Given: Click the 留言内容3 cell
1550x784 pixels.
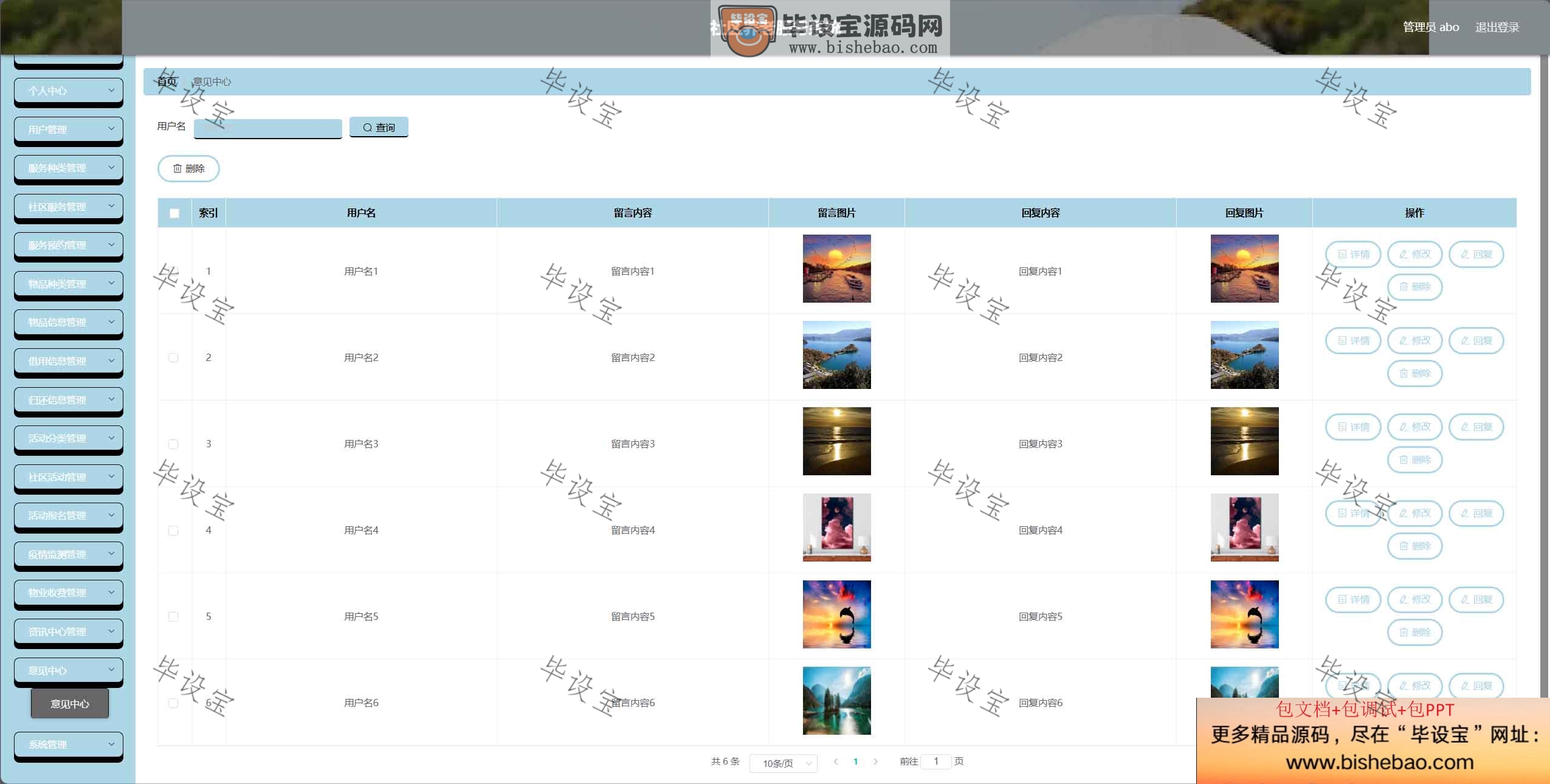Looking at the screenshot, I should tap(633, 444).
